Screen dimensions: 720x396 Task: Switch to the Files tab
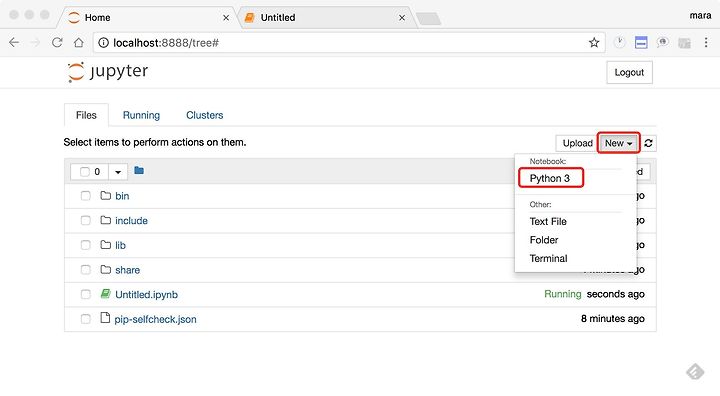click(x=86, y=115)
